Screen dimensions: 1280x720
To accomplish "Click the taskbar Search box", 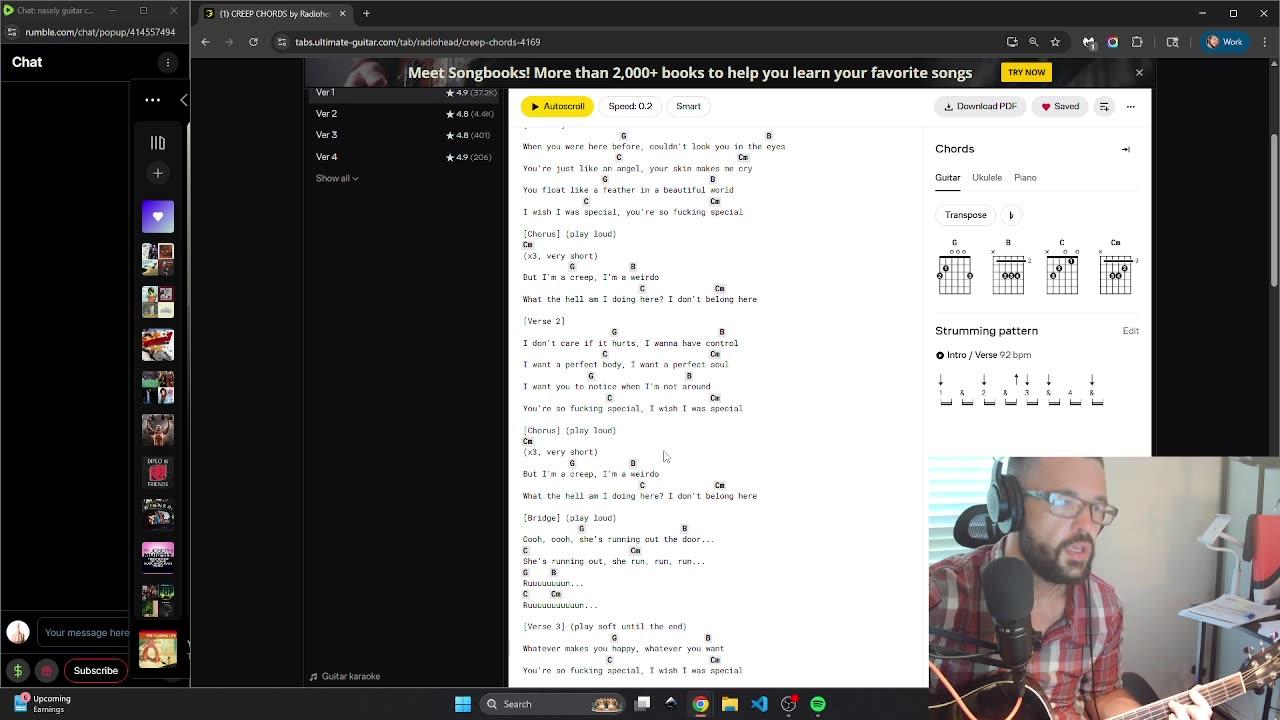I will tap(551, 704).
